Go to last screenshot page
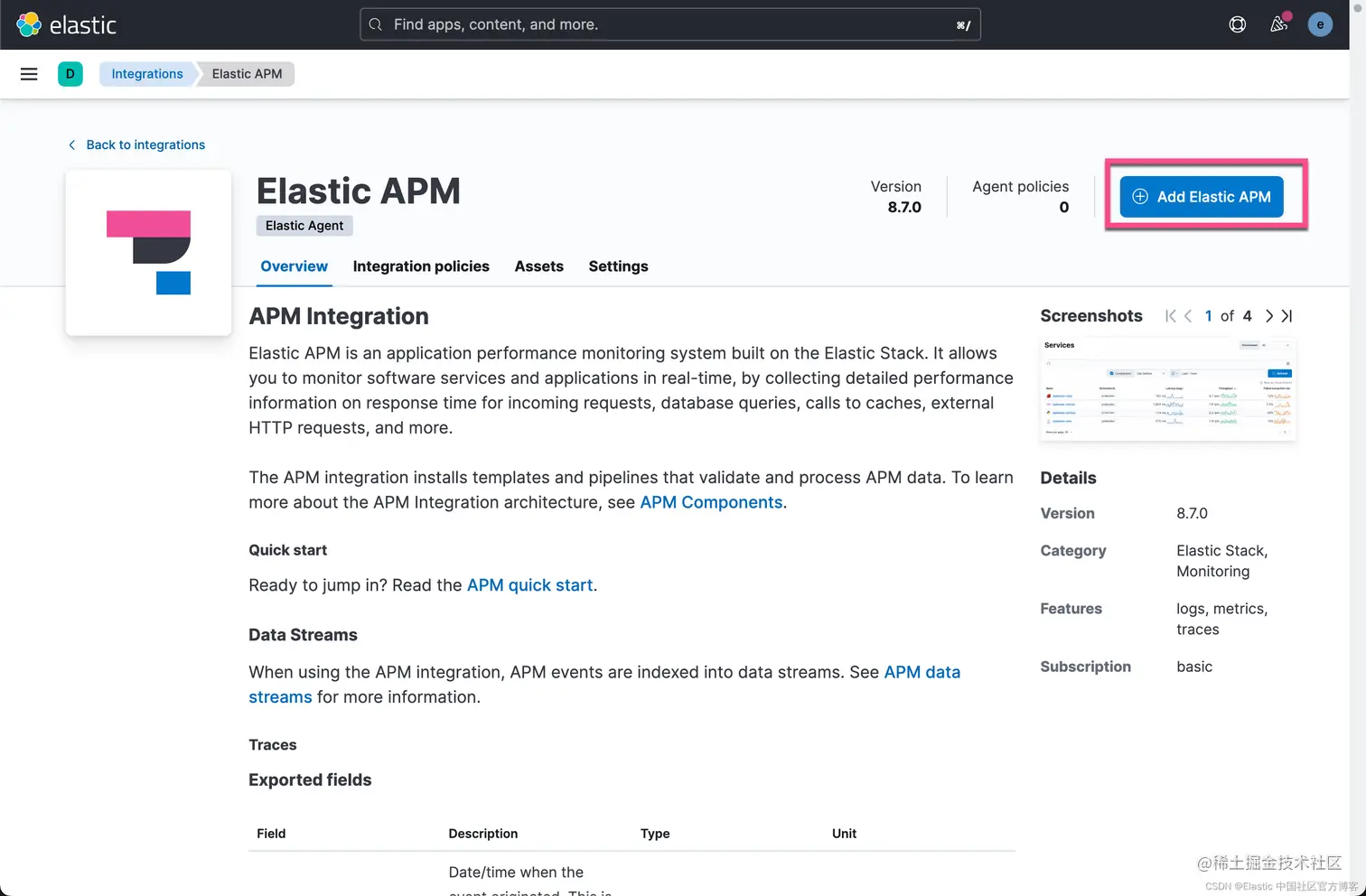The image size is (1366, 896). [1287, 316]
